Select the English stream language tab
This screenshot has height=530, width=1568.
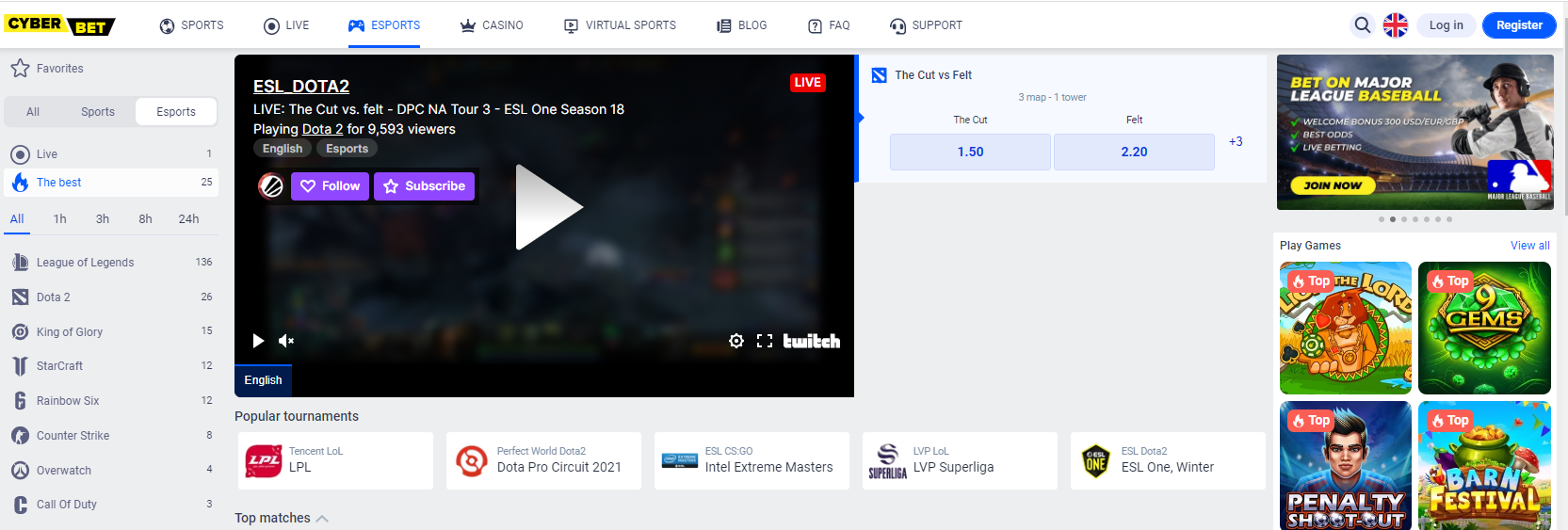263,380
